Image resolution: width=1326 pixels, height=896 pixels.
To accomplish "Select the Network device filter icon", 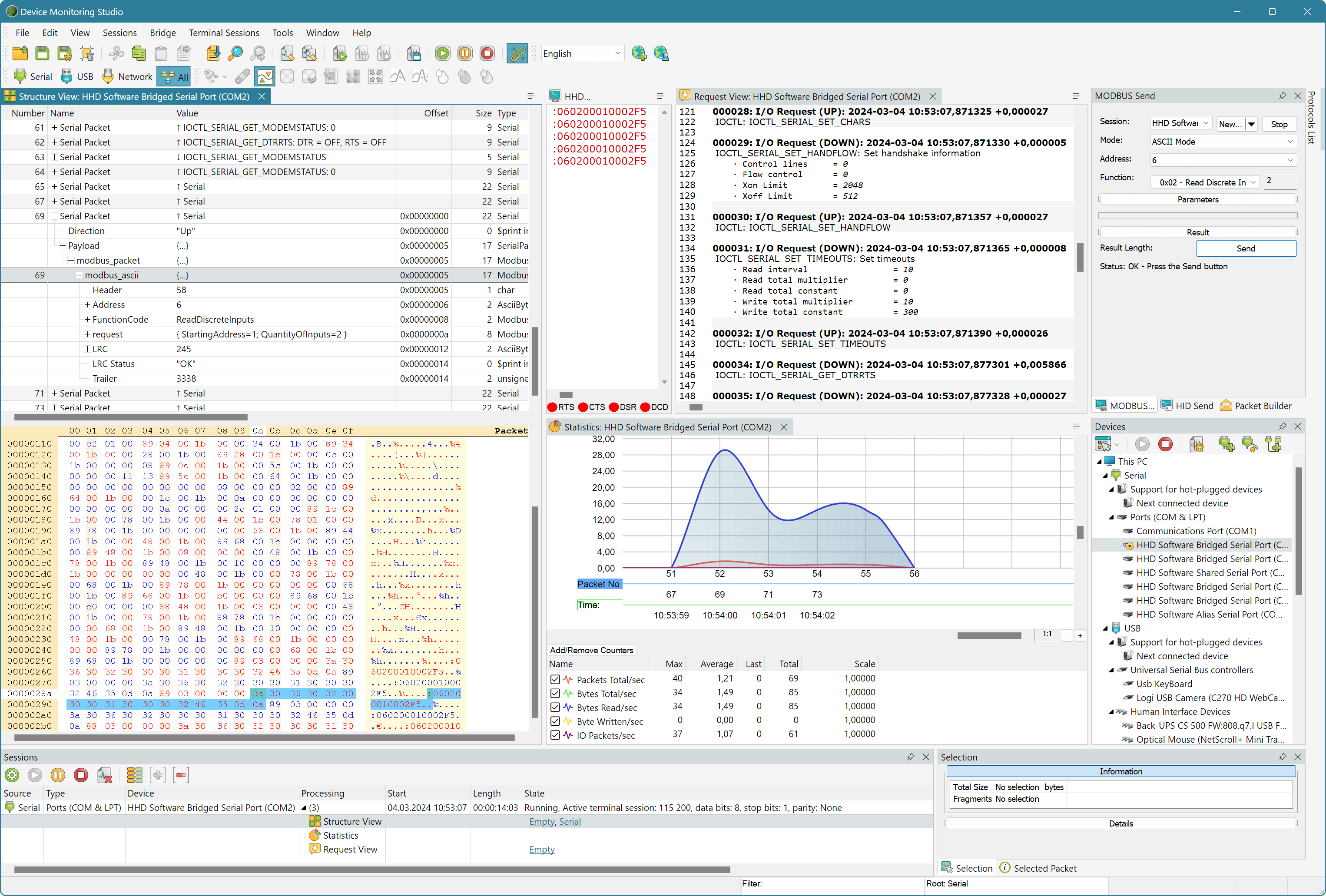I will click(x=127, y=76).
